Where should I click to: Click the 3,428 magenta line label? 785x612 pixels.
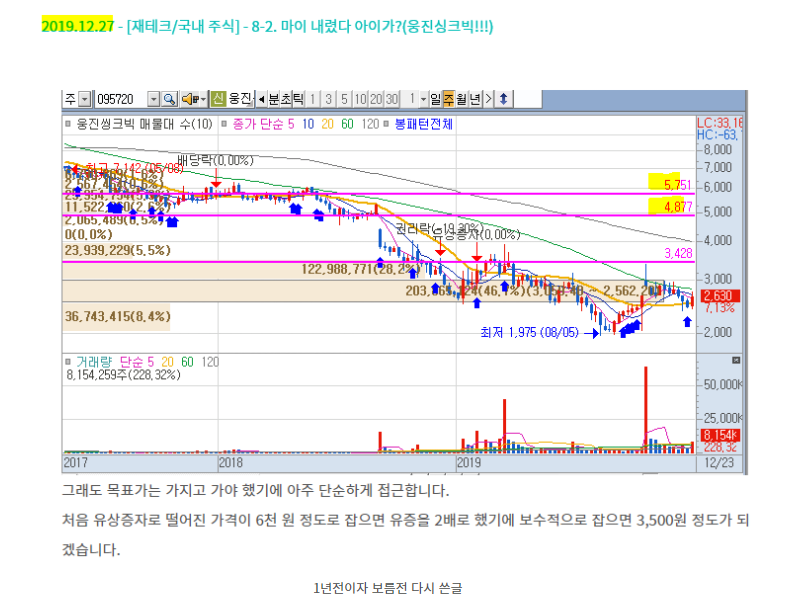click(678, 253)
